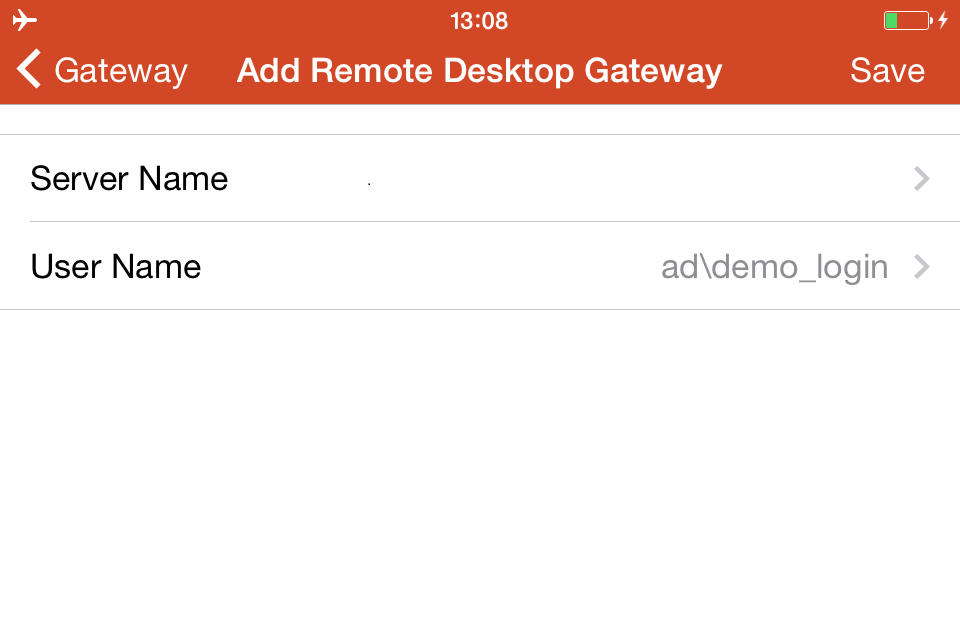Click the word Desktop in the title
The width and height of the screenshot is (960, 640).
[x=508, y=71]
